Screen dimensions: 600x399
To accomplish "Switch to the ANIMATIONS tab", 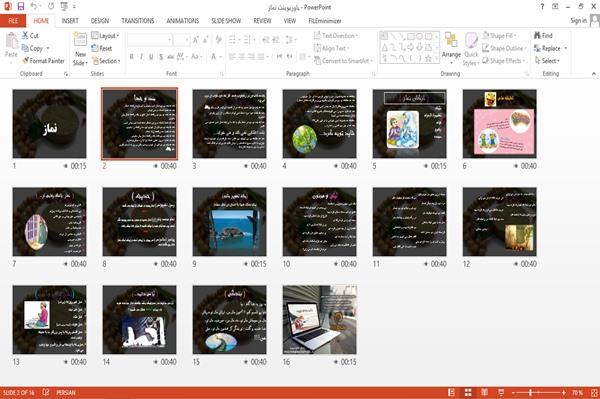I will (x=183, y=21).
